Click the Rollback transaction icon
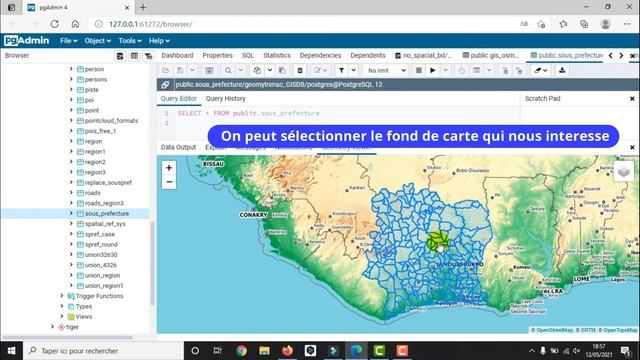The image size is (640, 360). point(520,70)
